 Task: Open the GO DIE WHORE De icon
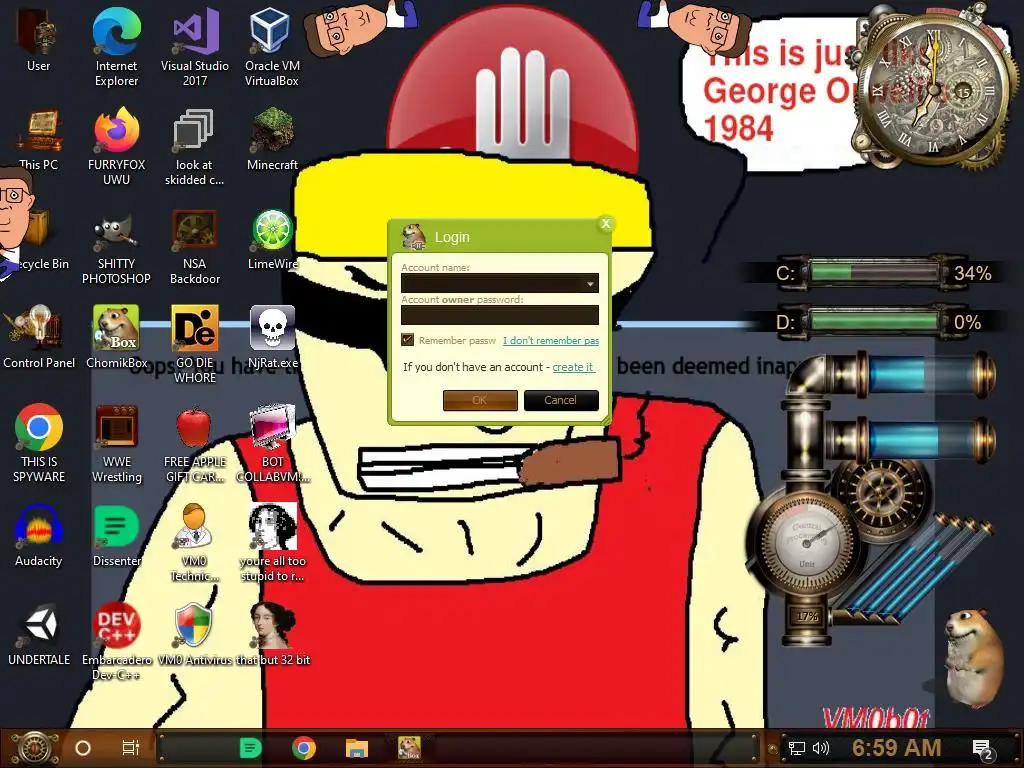coord(195,344)
